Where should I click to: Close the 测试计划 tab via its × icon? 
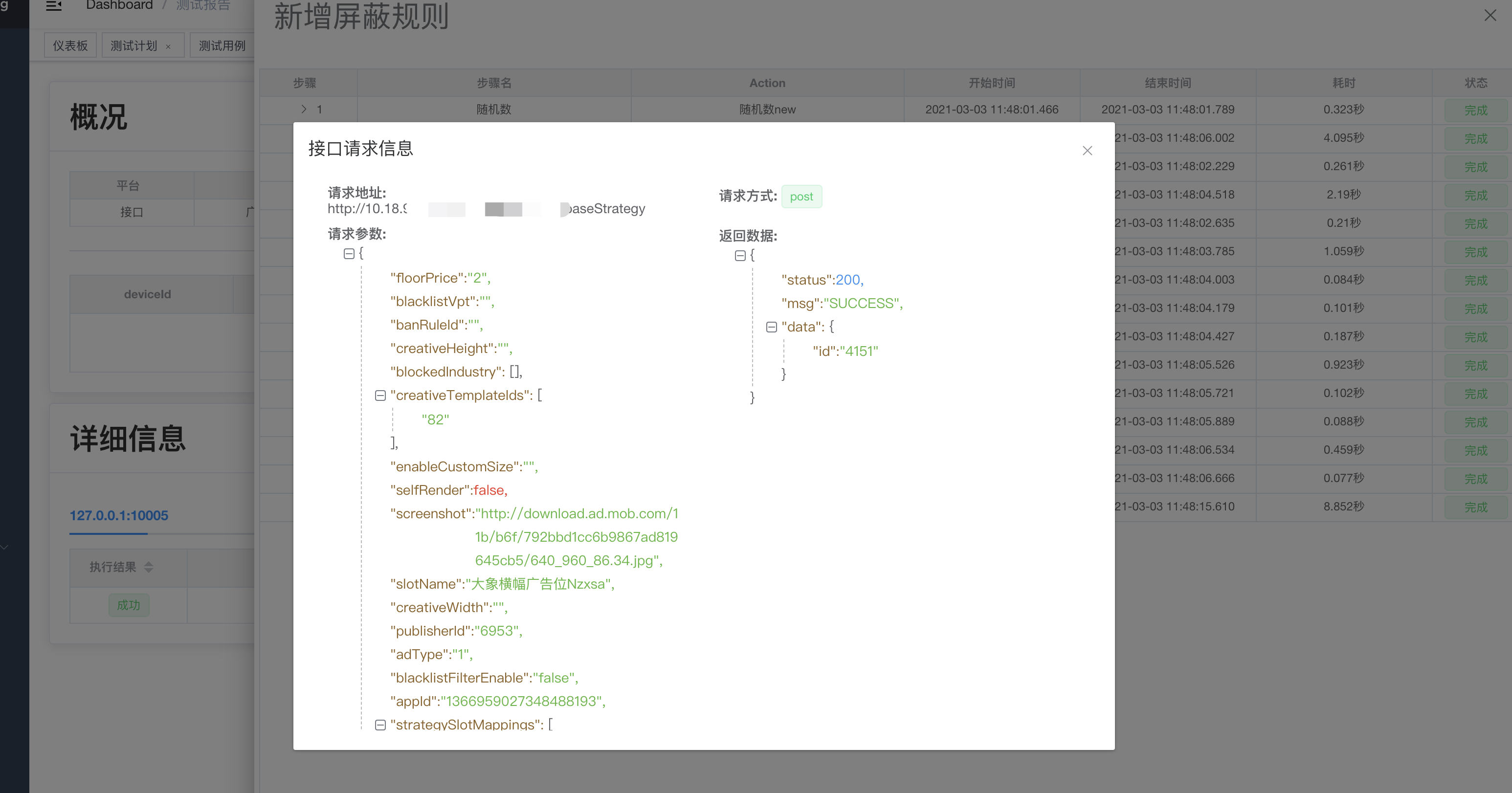coord(168,45)
